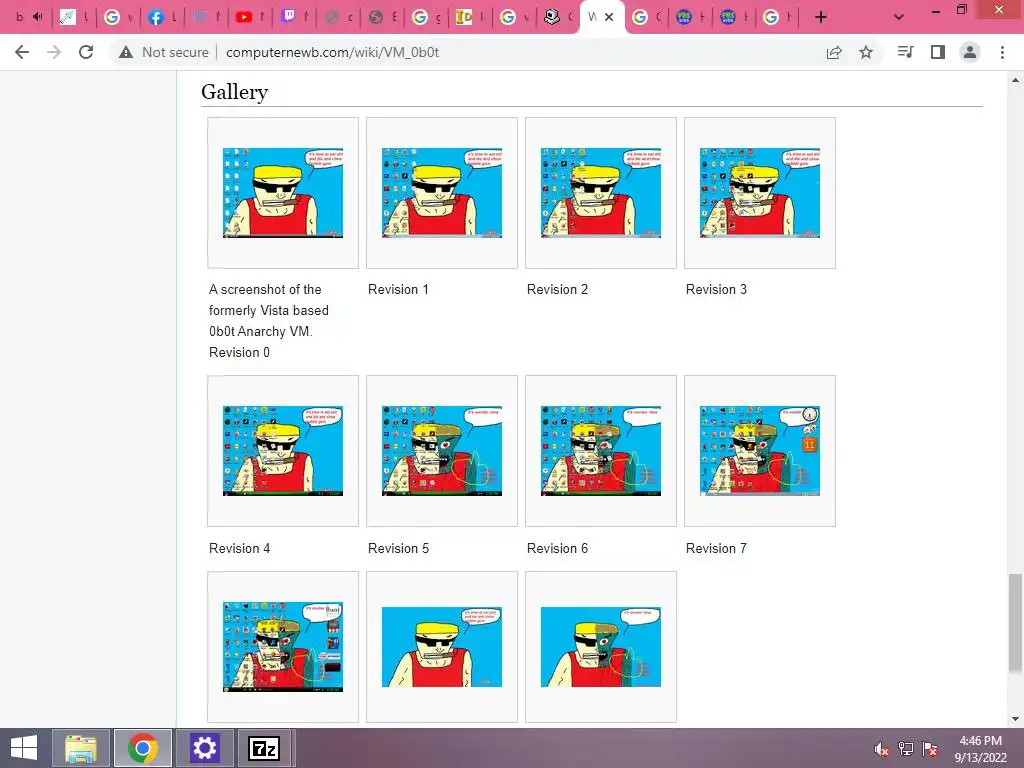This screenshot has height=768, width=1024.
Task: Click the scrollbar down arrow
Action: [1015, 719]
